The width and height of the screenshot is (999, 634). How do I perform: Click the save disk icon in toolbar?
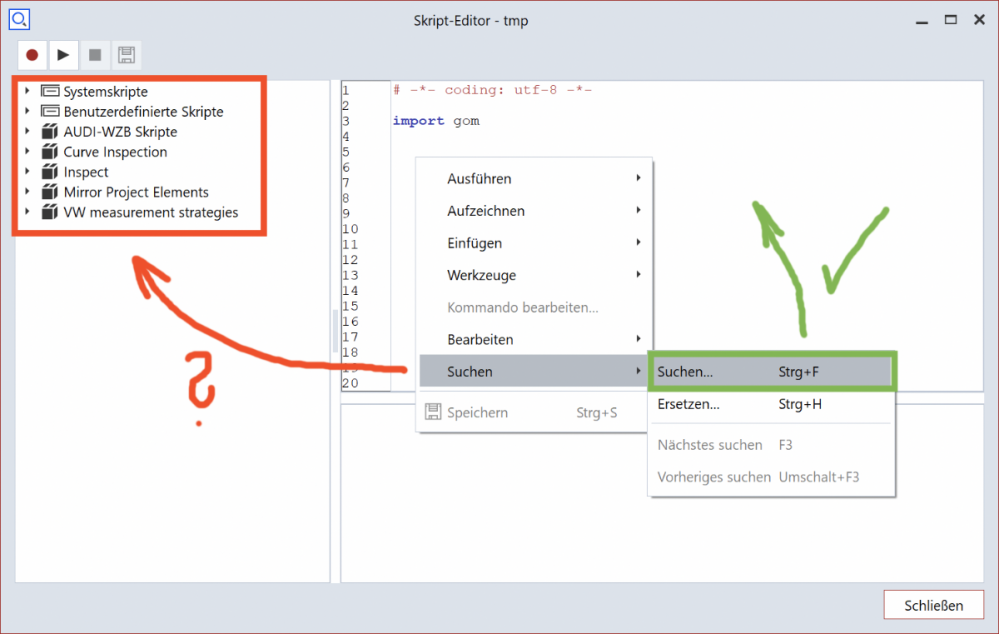pyautogui.click(x=126, y=55)
